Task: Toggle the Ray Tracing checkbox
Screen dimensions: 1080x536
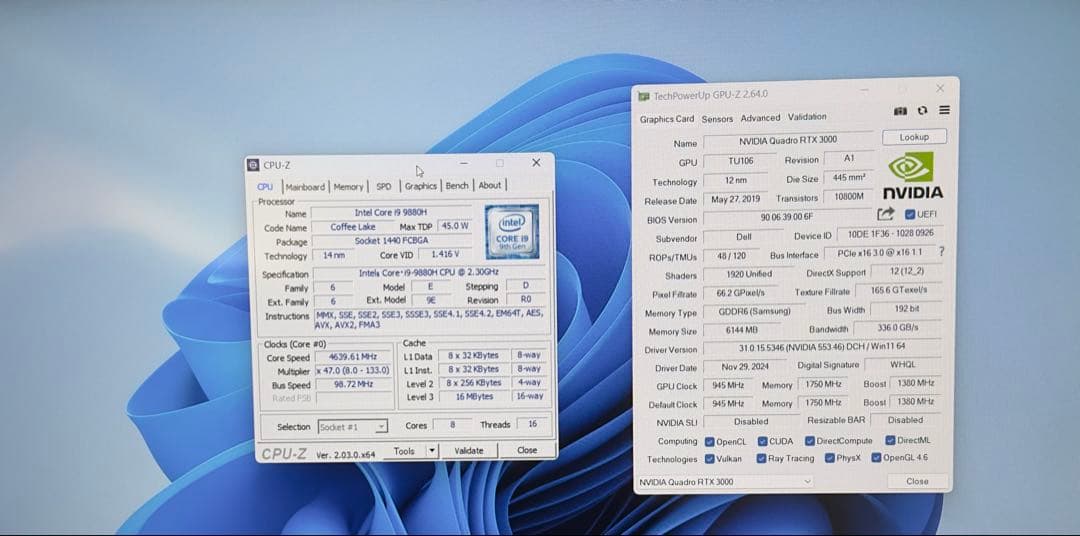Action: [x=761, y=458]
